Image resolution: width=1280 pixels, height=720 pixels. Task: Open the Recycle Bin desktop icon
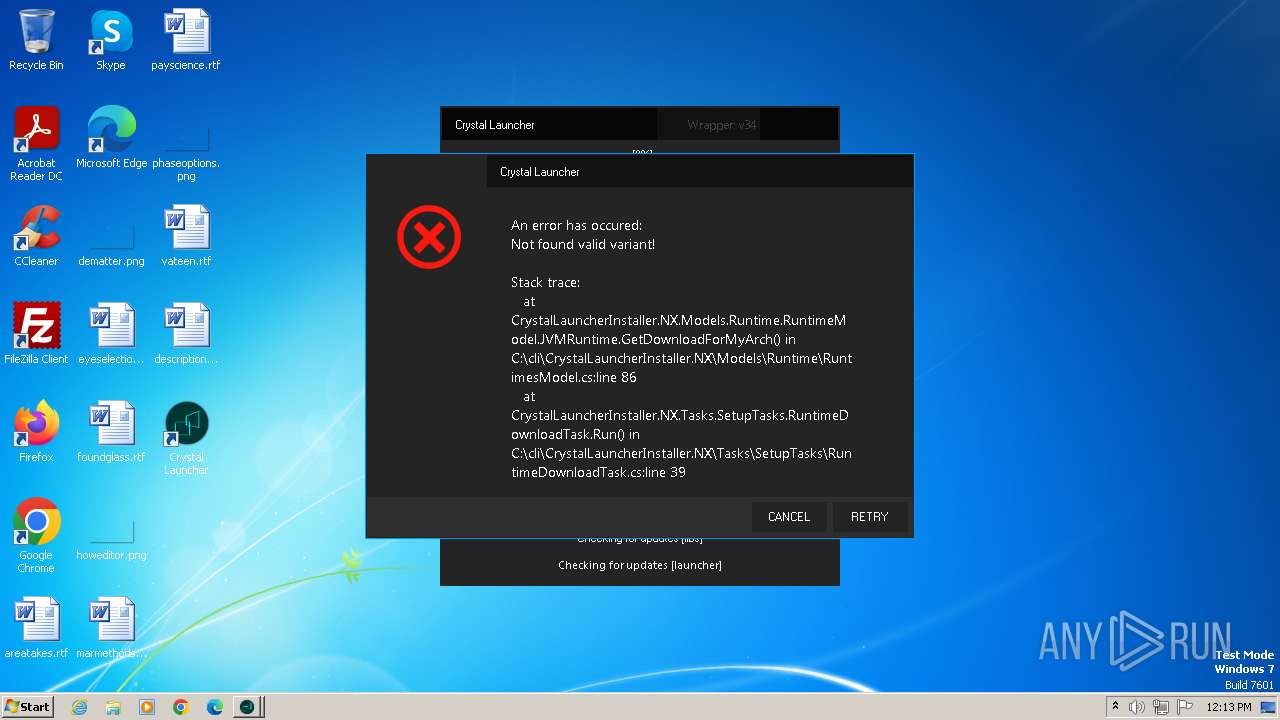(36, 40)
